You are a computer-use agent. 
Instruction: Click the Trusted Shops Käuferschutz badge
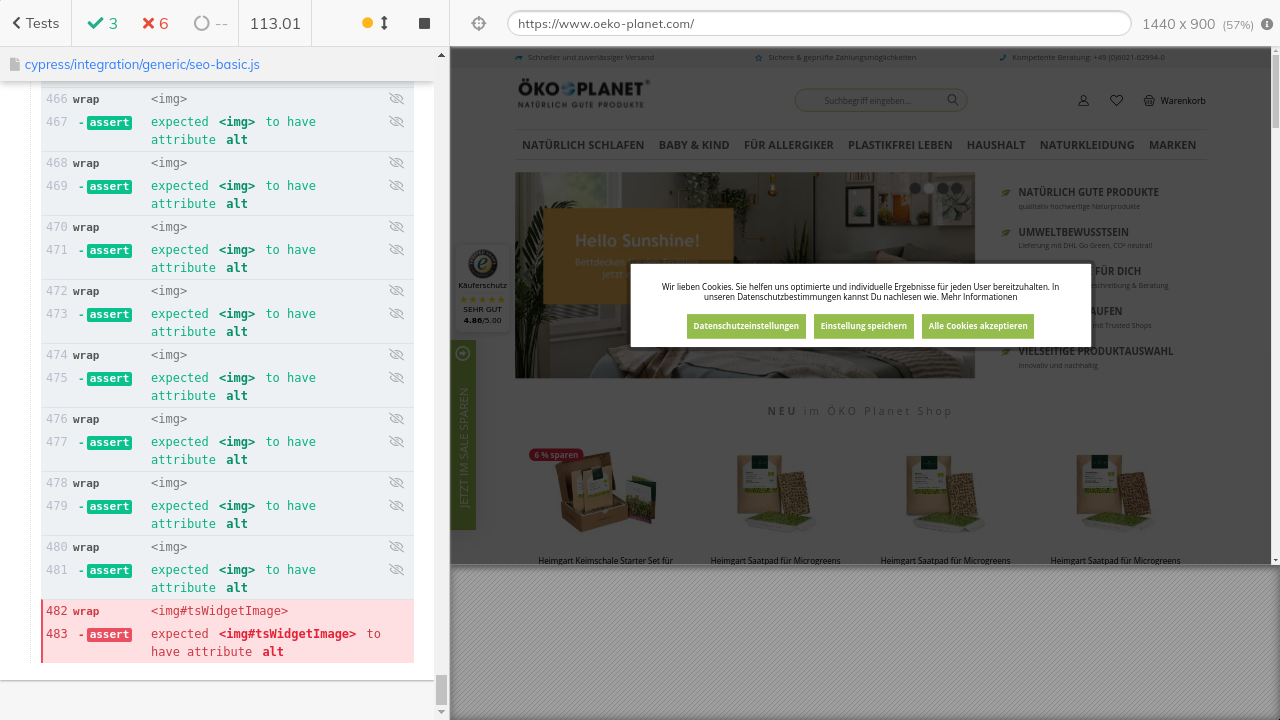click(x=483, y=290)
